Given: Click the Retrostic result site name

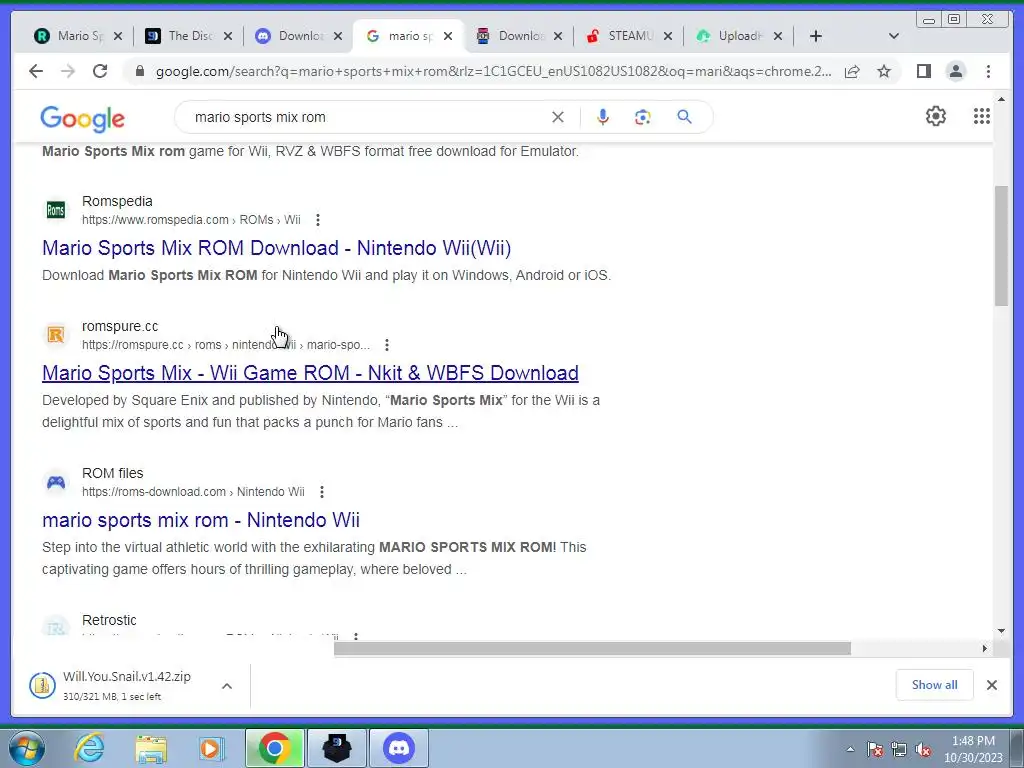Looking at the screenshot, I should [109, 620].
